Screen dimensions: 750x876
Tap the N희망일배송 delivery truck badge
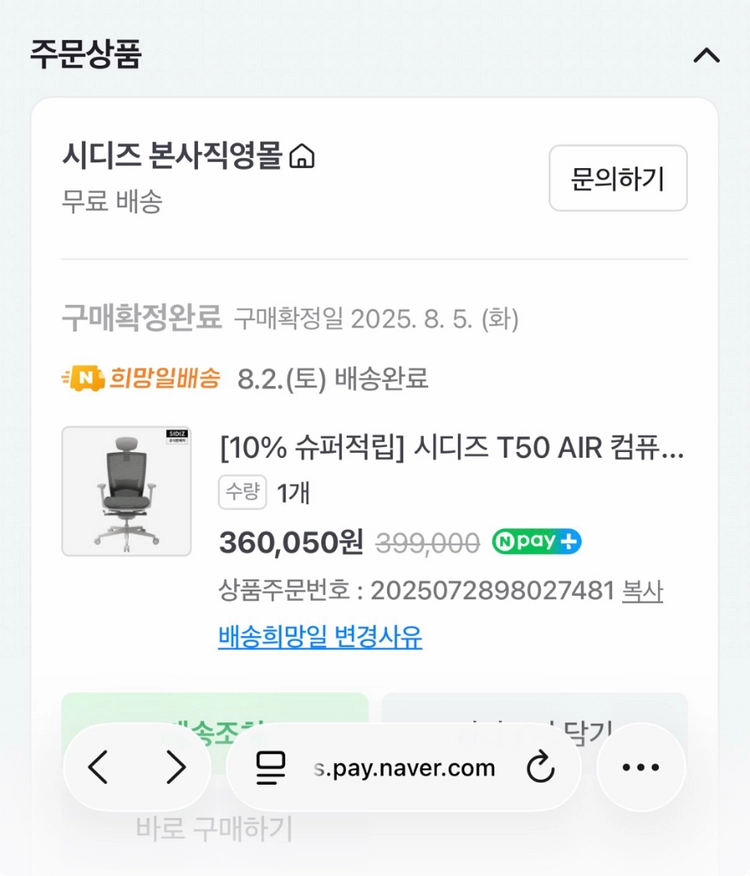tap(141, 378)
